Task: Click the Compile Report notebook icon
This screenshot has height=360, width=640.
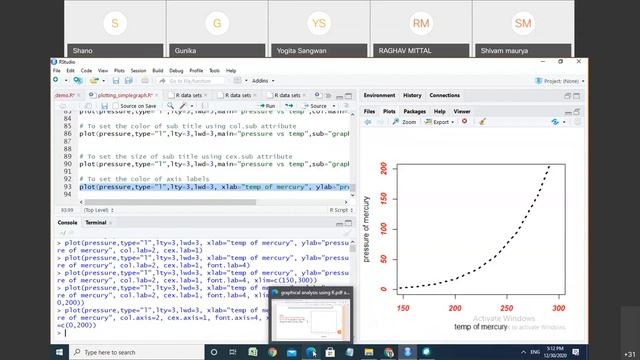Action: [205, 106]
